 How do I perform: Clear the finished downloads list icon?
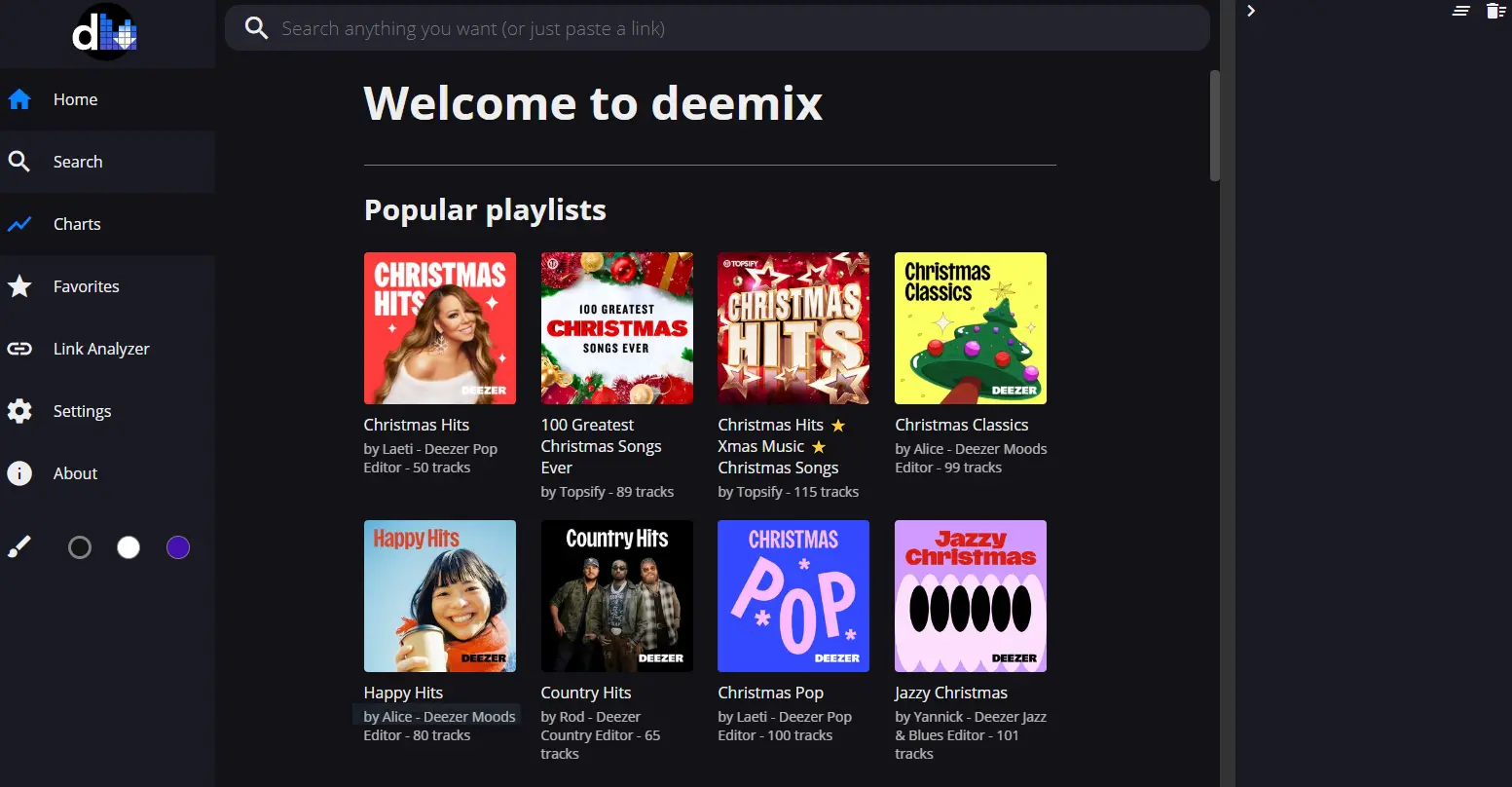(1461, 11)
